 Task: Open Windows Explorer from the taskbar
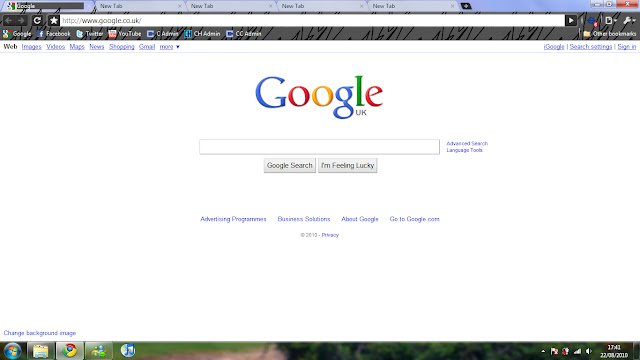point(40,351)
